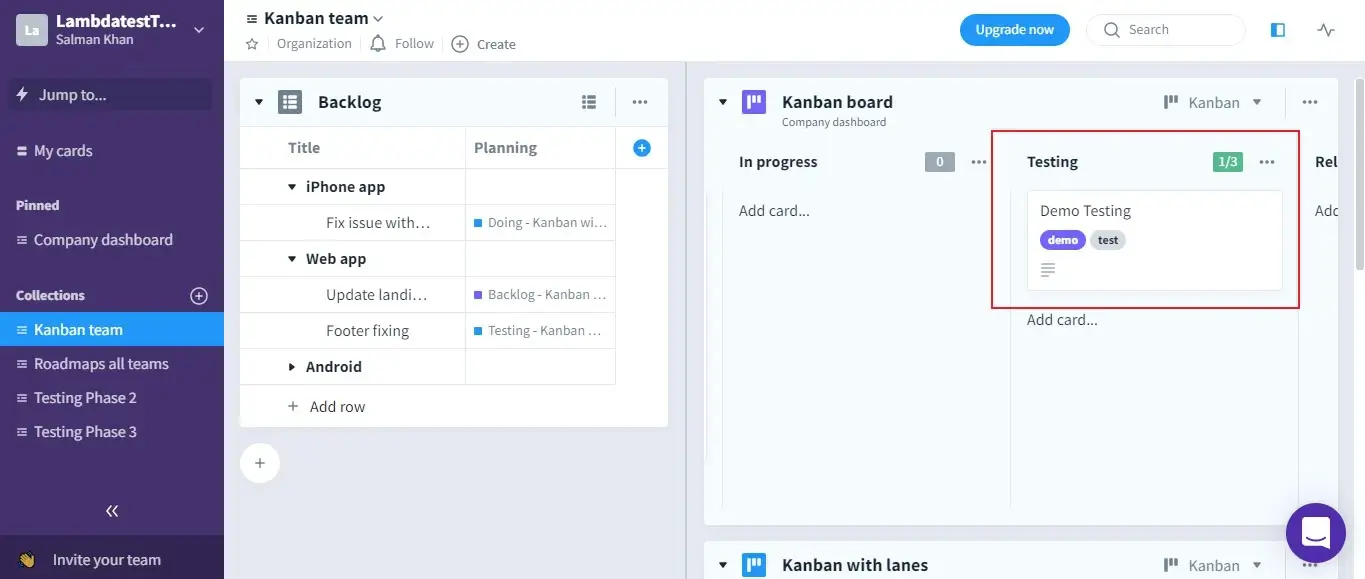Open the Create menu
This screenshot has width=1365, height=579.
click(483, 44)
